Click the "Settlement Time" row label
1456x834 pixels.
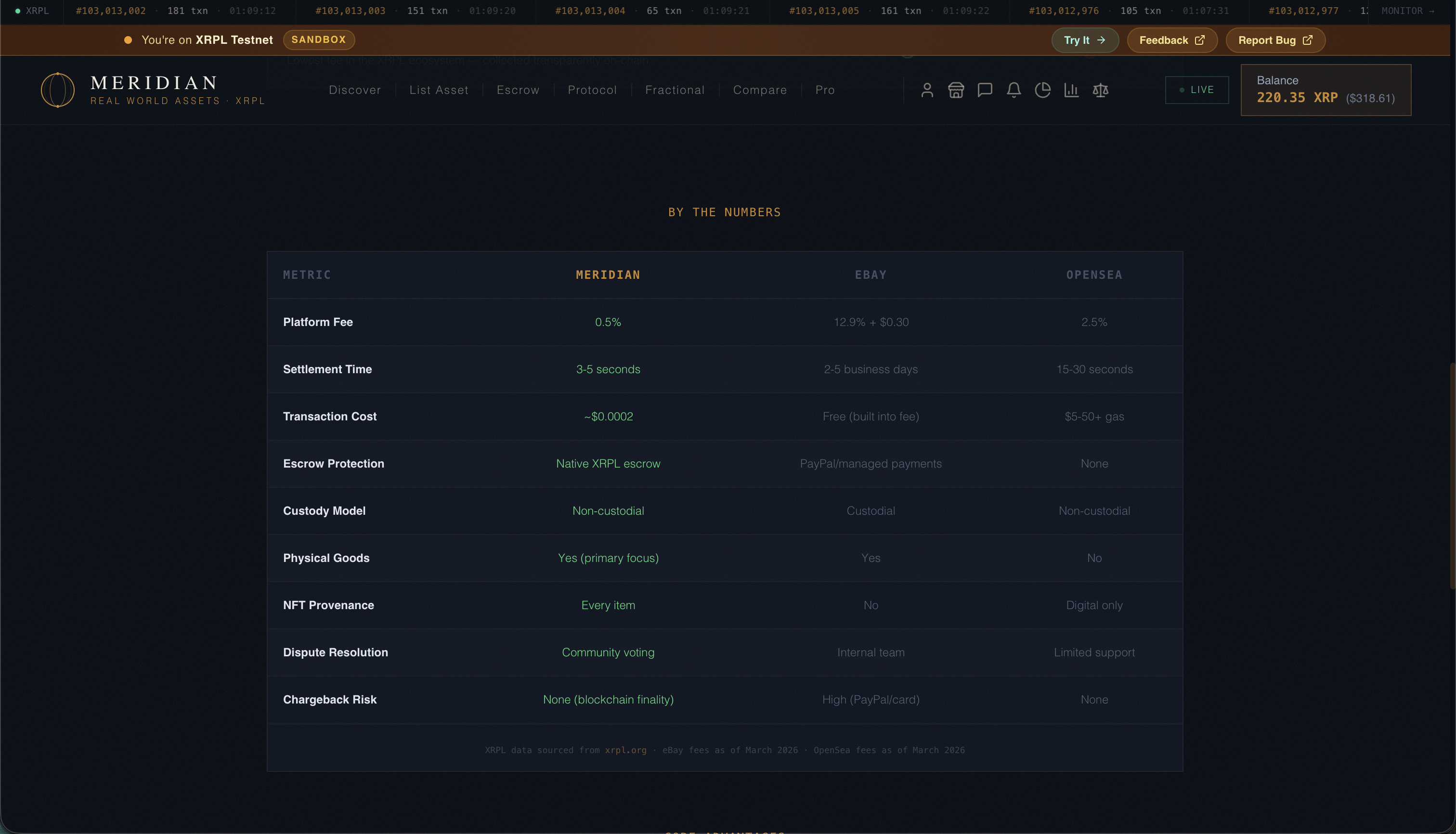327,369
